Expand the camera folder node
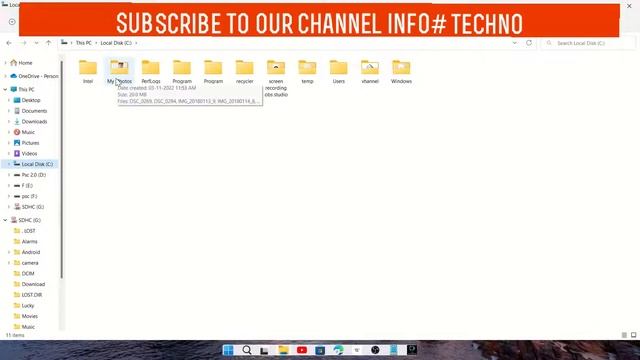640x360 pixels. [x=9, y=263]
